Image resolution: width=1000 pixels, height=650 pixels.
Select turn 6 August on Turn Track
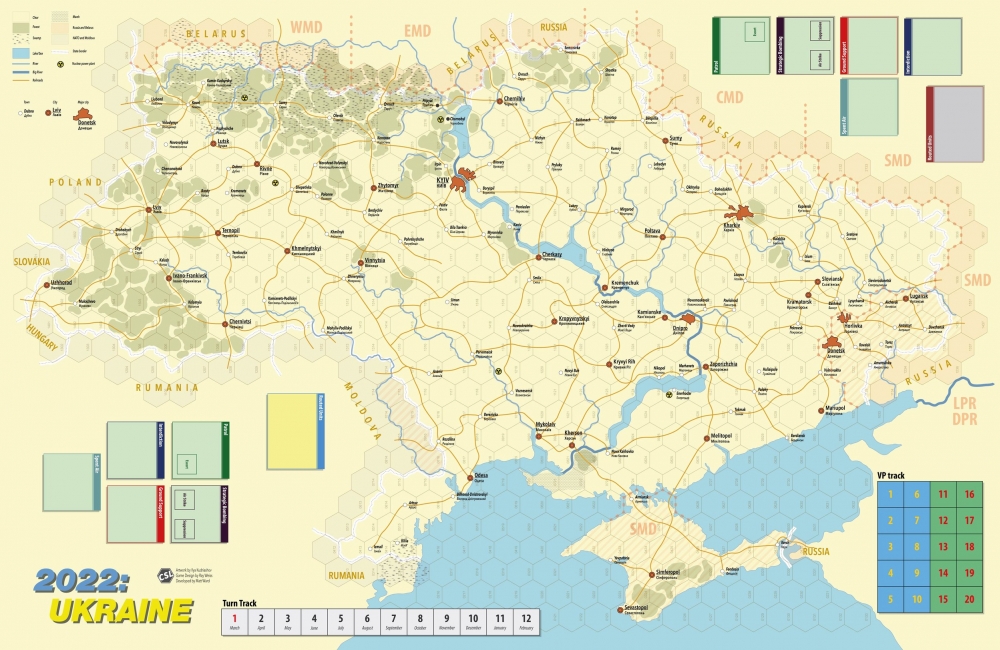pos(367,622)
